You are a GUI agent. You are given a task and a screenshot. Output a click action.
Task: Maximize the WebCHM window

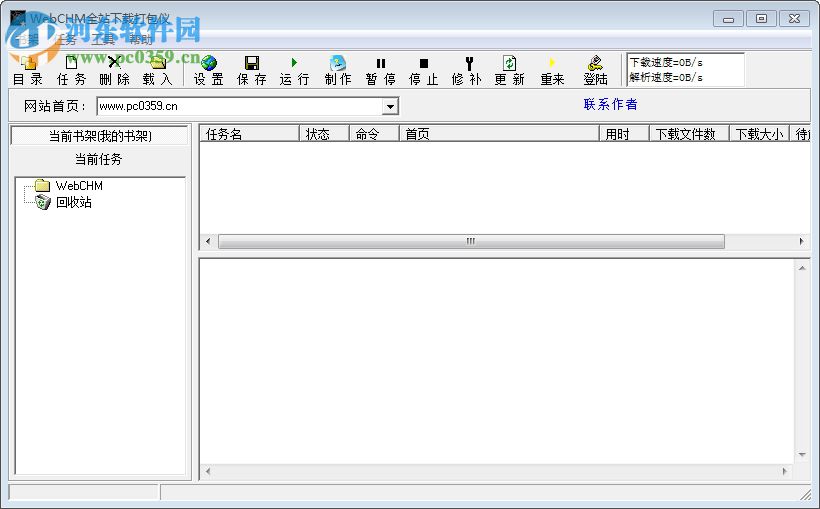761,19
